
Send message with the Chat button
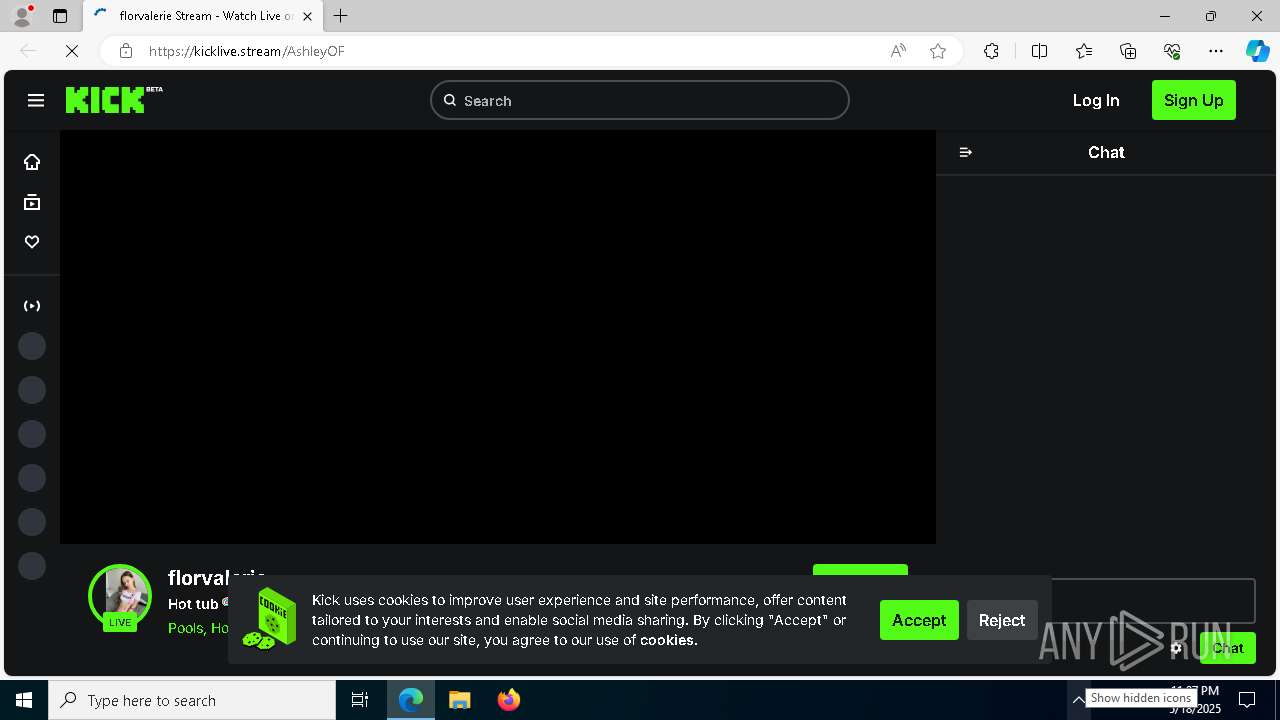[1228, 648]
